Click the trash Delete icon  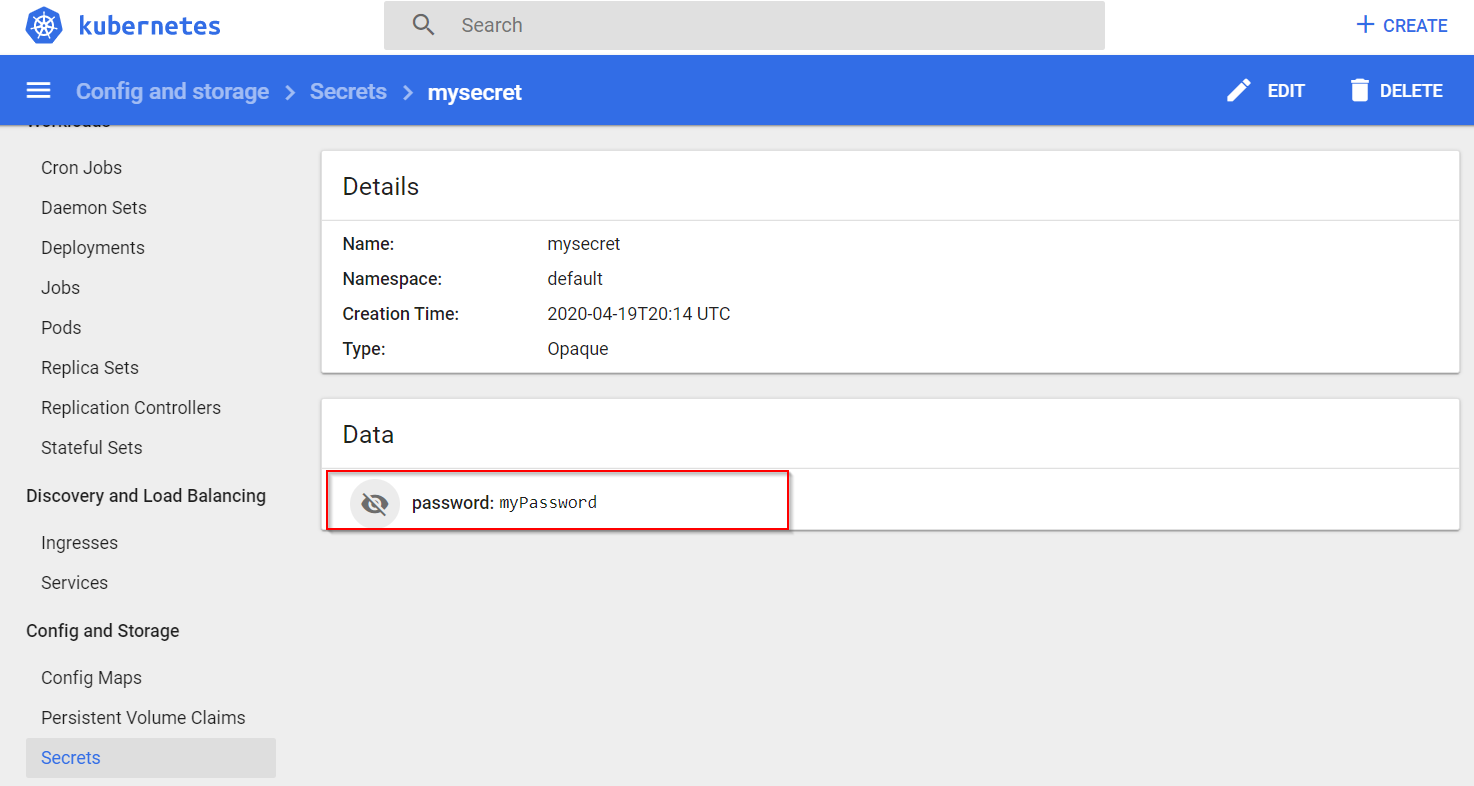point(1360,90)
